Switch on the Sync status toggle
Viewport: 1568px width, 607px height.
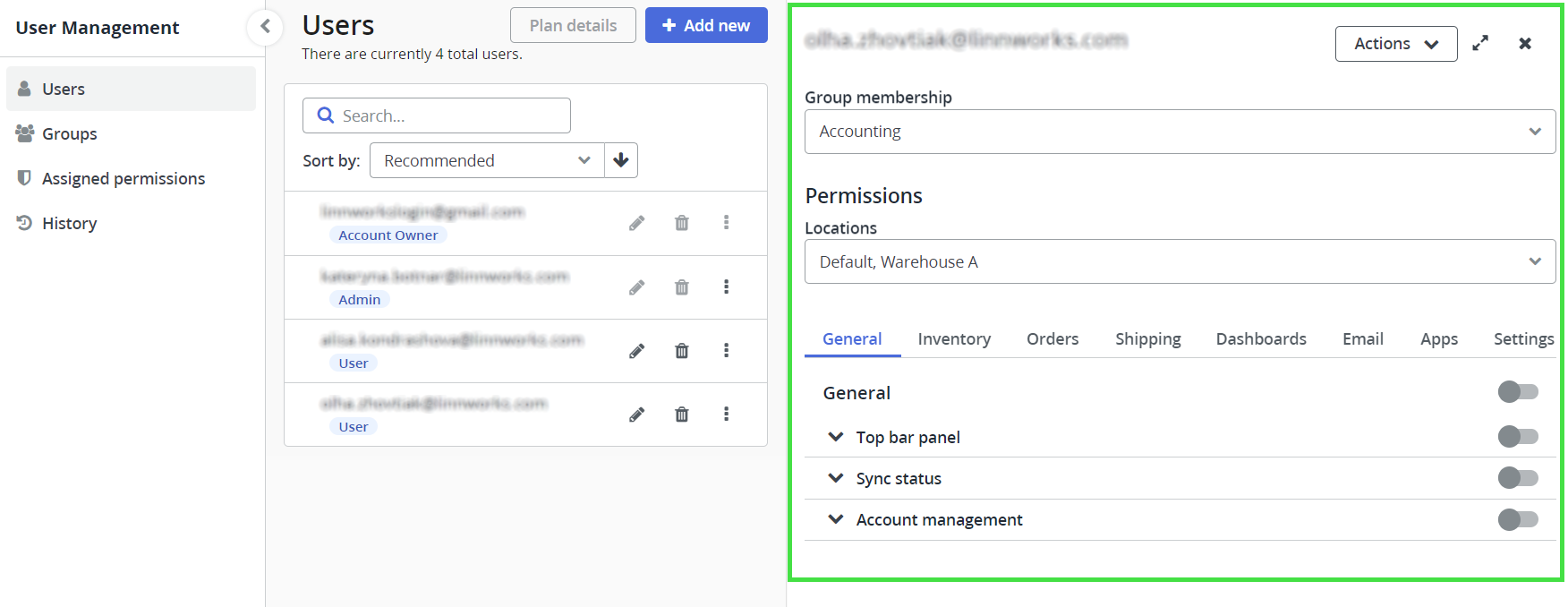[x=1518, y=478]
